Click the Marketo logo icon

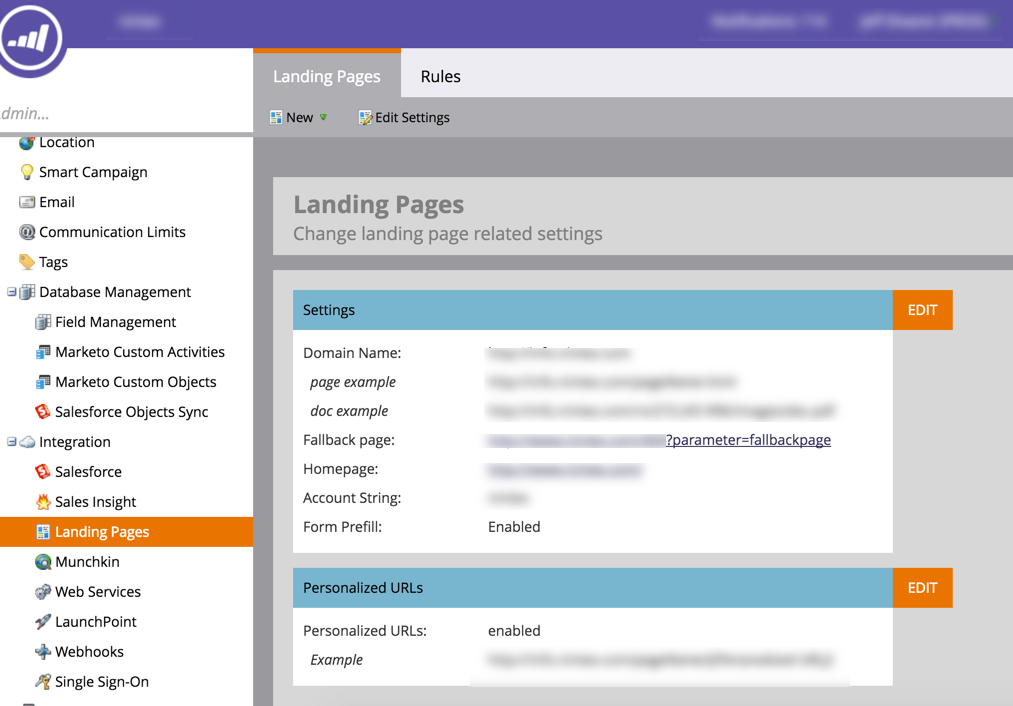30,37
